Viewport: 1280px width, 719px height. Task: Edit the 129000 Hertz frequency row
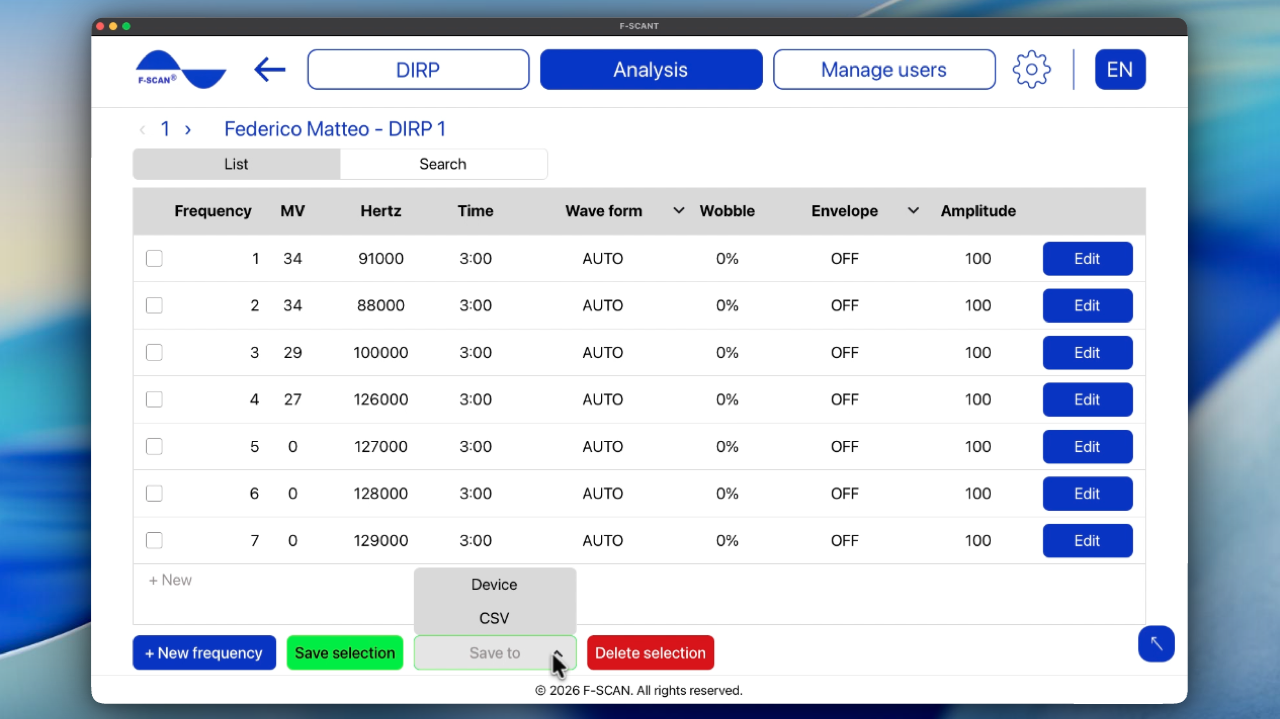point(1087,540)
